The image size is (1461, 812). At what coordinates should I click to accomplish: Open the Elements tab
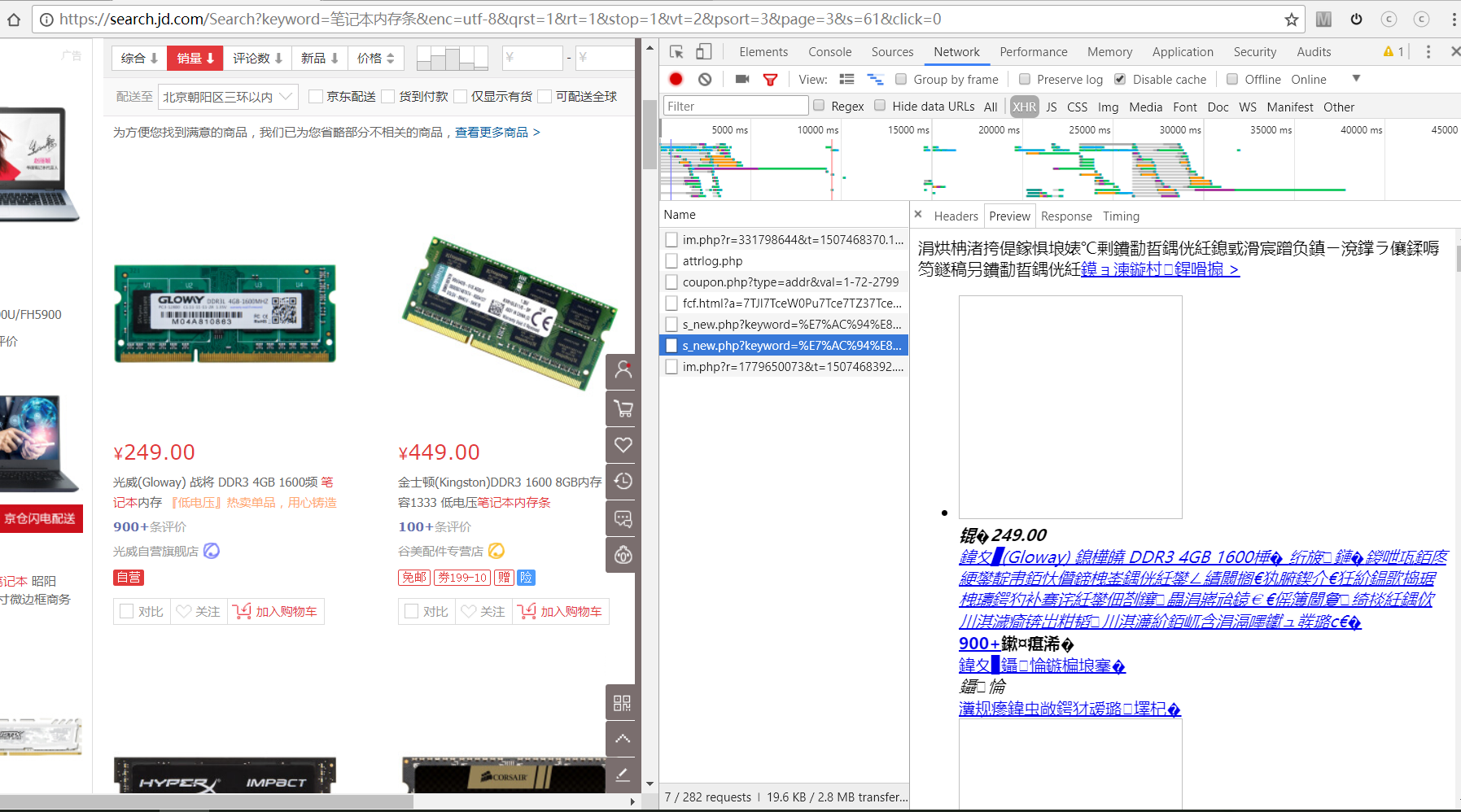click(763, 51)
